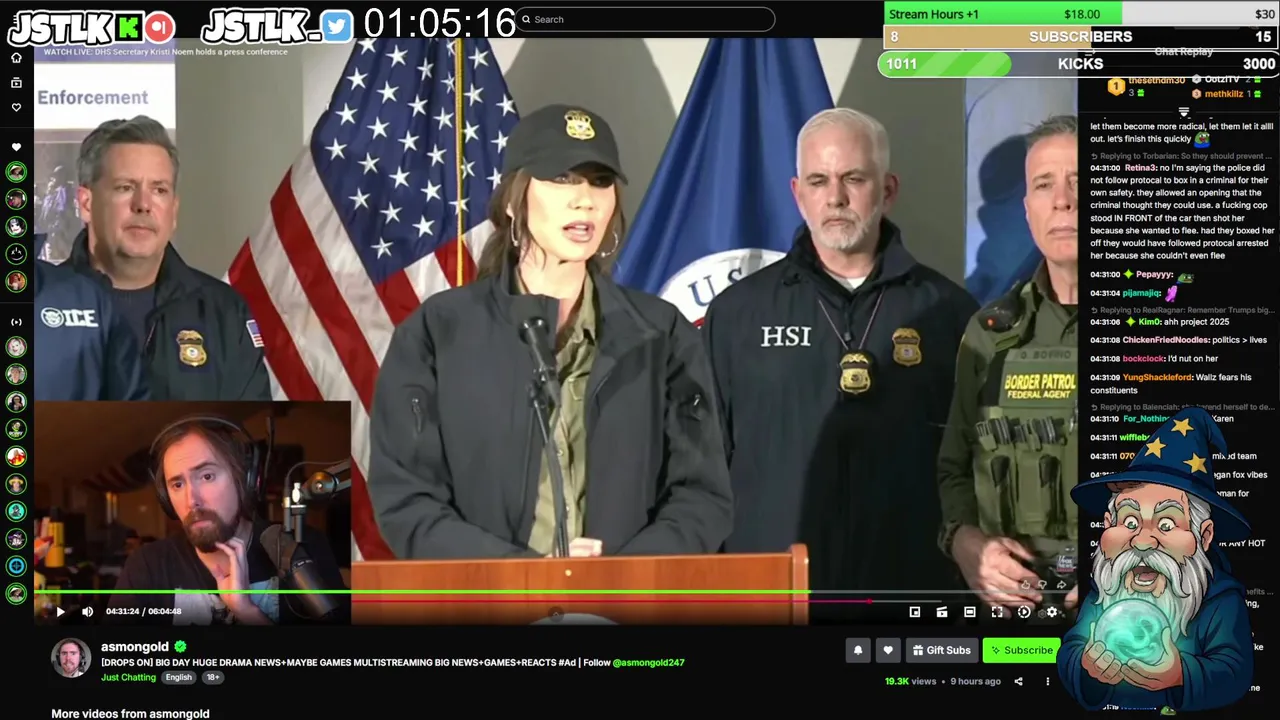Click the Gift Subs button
The image size is (1280, 720).
click(x=941, y=650)
